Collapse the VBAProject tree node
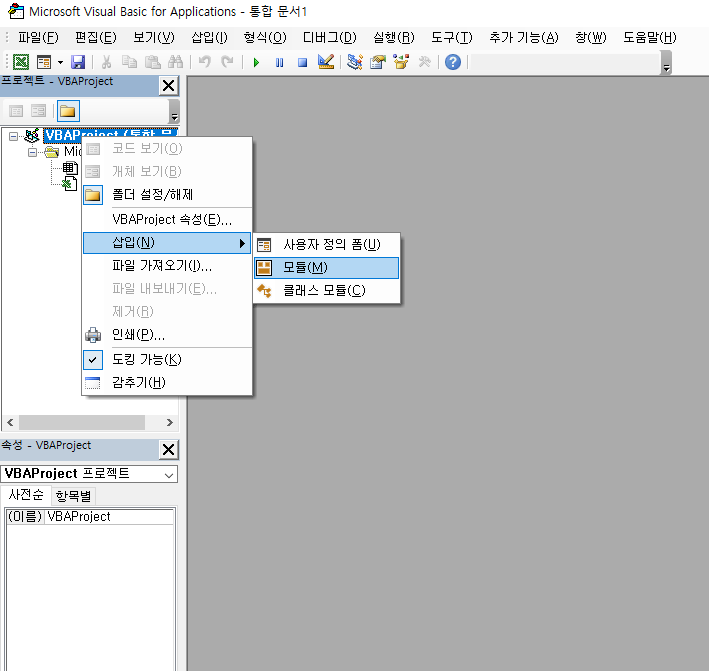Viewport: 709px width, 671px height. pos(14,136)
